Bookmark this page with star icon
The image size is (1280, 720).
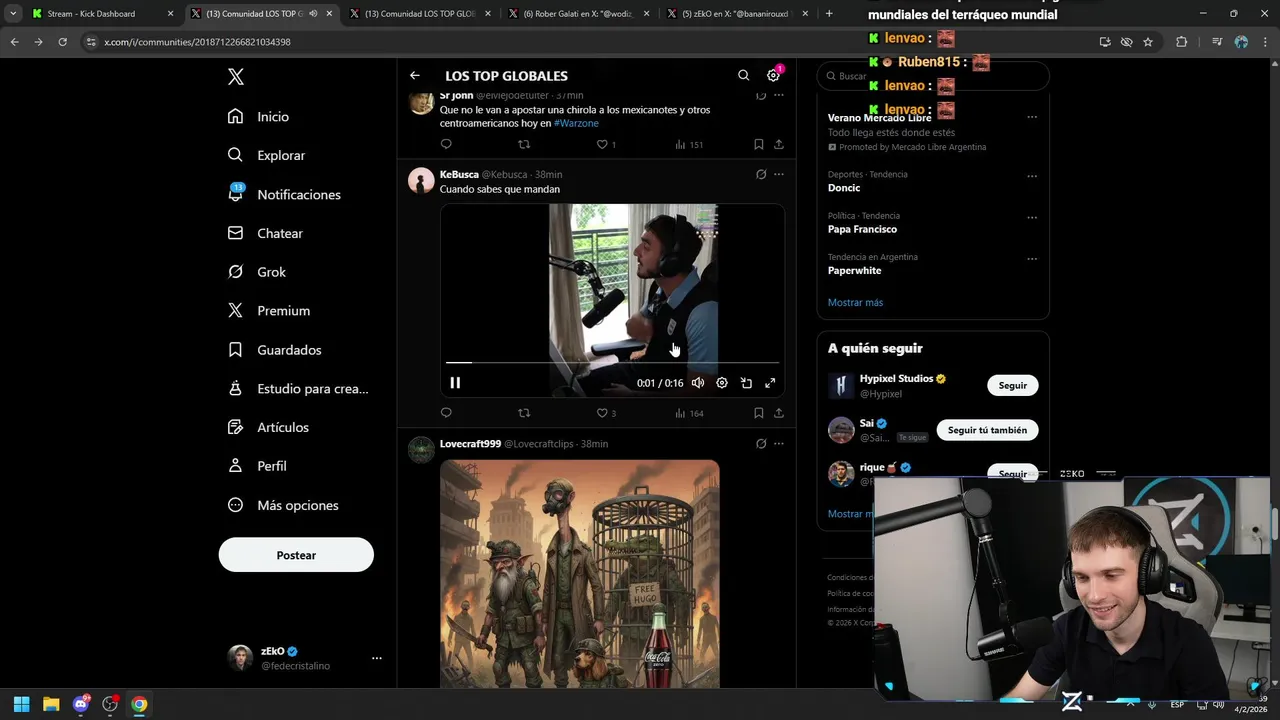coord(1148,42)
